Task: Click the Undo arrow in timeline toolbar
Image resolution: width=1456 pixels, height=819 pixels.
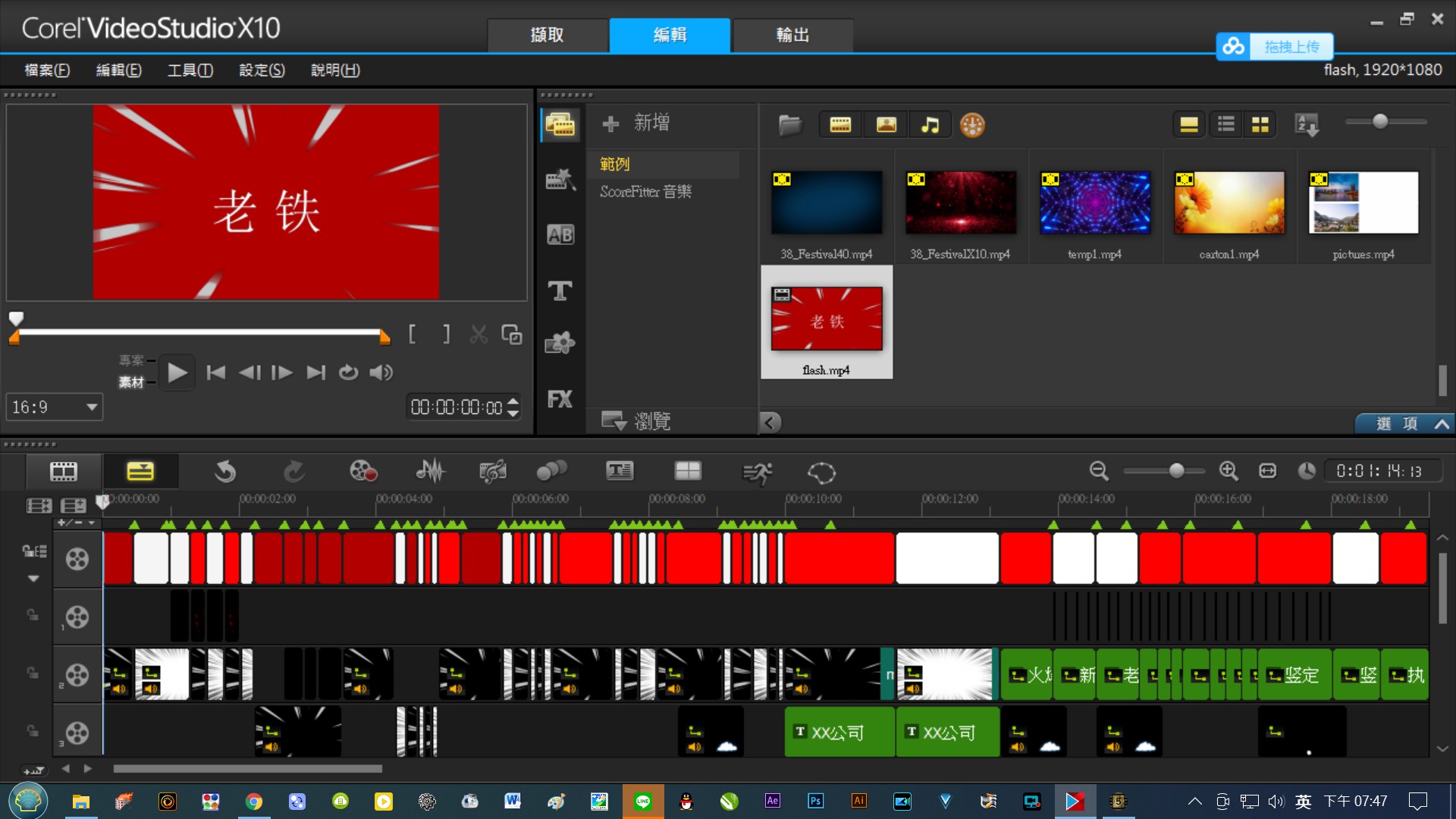Action: tap(224, 472)
